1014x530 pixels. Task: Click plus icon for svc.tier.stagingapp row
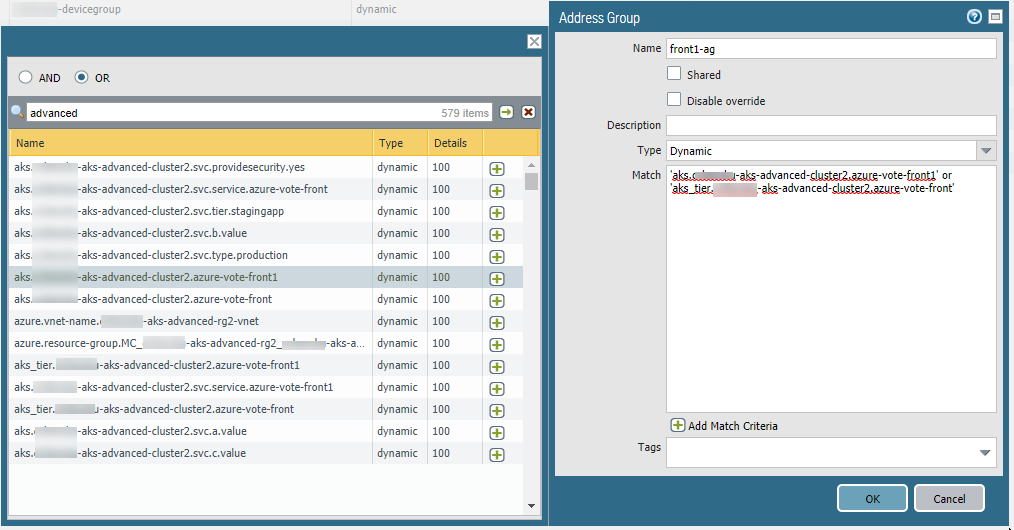point(496,212)
